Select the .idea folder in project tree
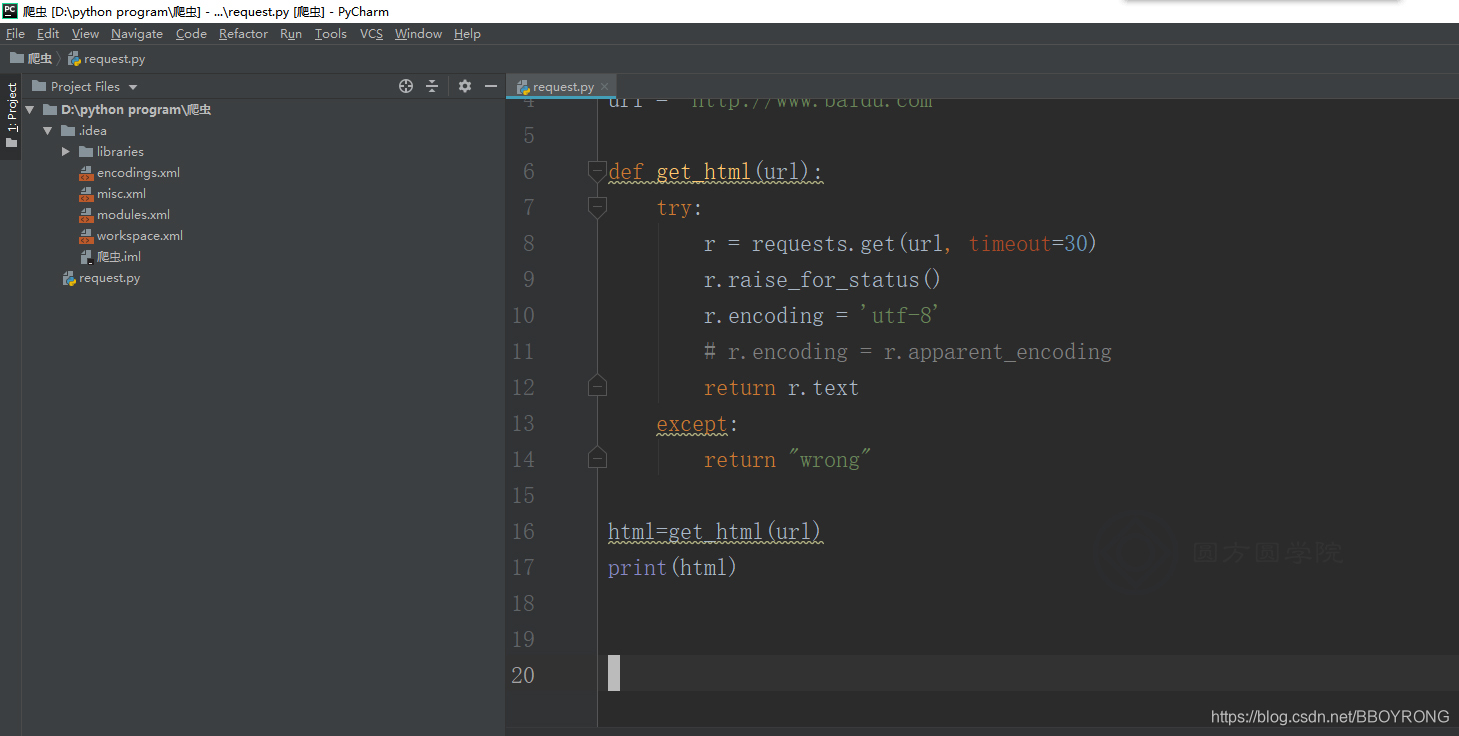The image size is (1459, 736). [x=93, y=131]
